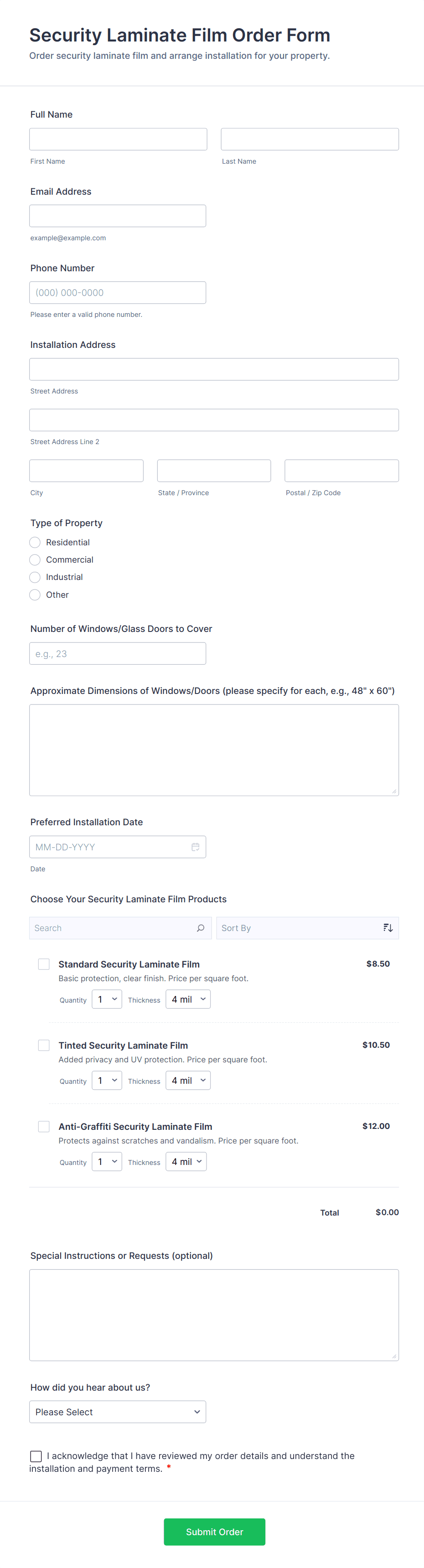Screen dimensions: 424x1568
Task: Pick the Industrial property option
Action: point(35,577)
